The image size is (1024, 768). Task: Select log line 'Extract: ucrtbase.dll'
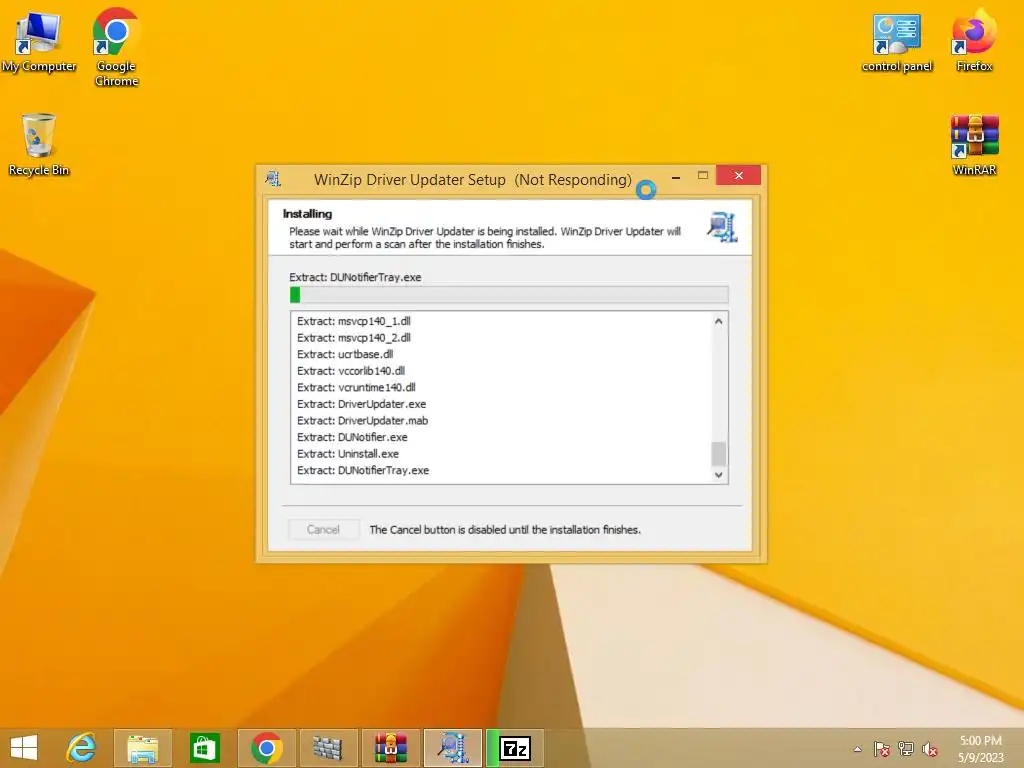[x=345, y=354]
